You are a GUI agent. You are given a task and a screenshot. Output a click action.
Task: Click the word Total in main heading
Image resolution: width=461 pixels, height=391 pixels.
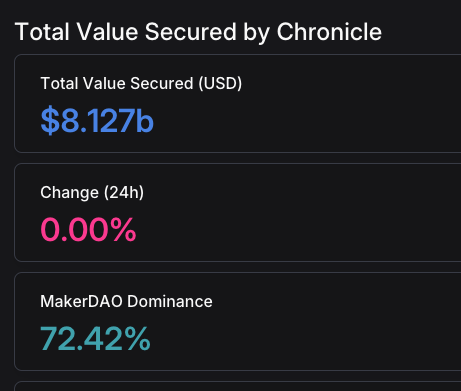(x=42, y=32)
